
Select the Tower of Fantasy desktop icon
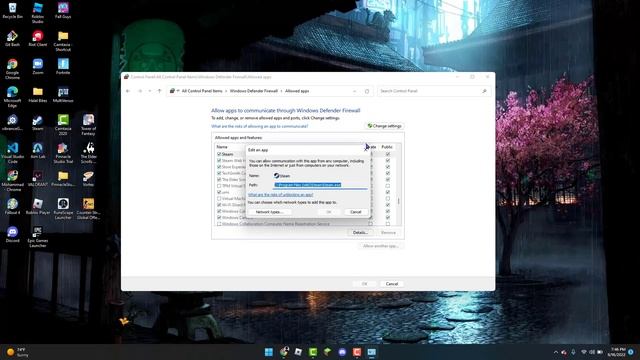[x=88, y=125]
